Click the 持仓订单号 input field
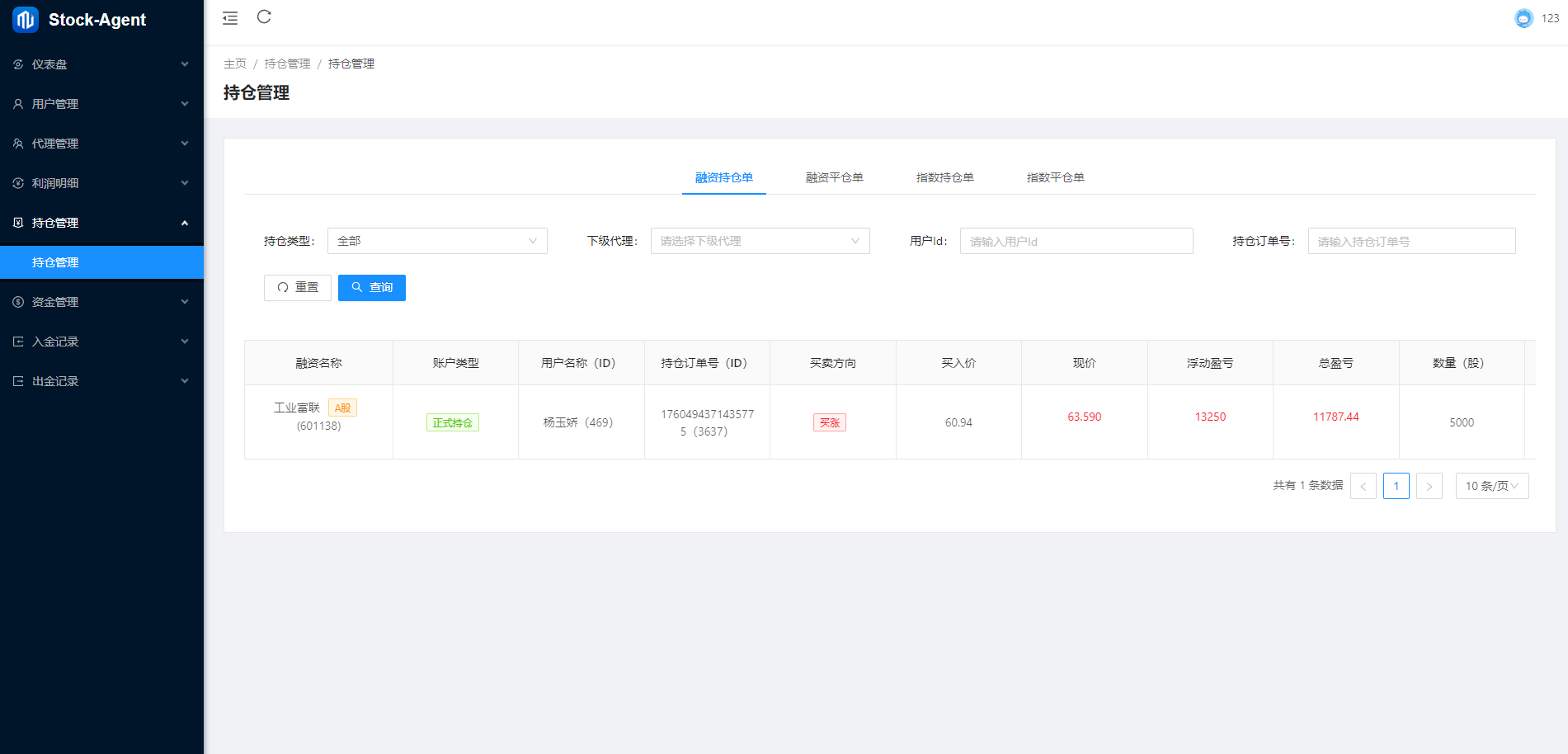 pyautogui.click(x=1410, y=241)
